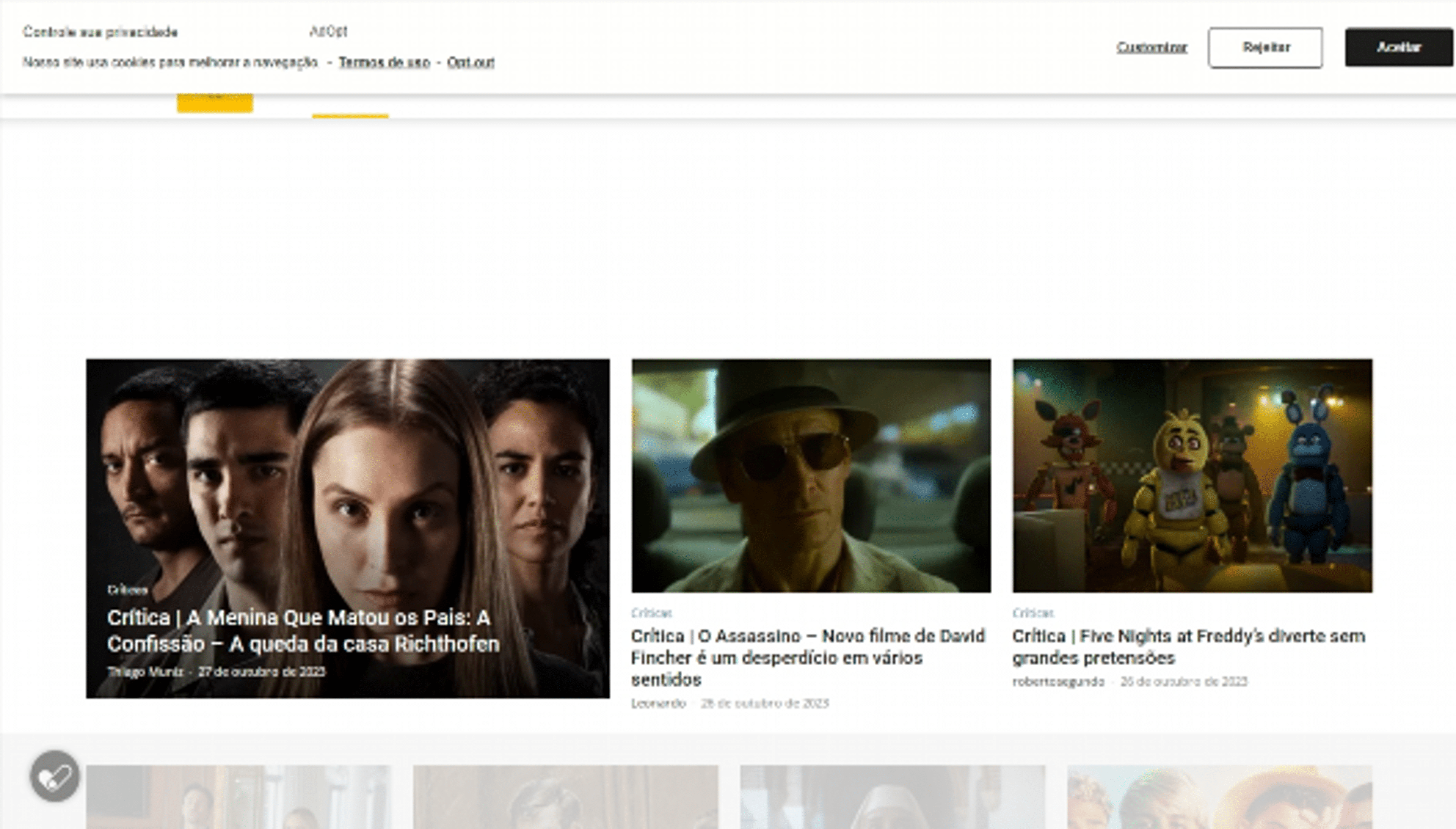Open author Thiago Muniz profile link
Image resolution: width=1456 pixels, height=829 pixels.
(145, 672)
